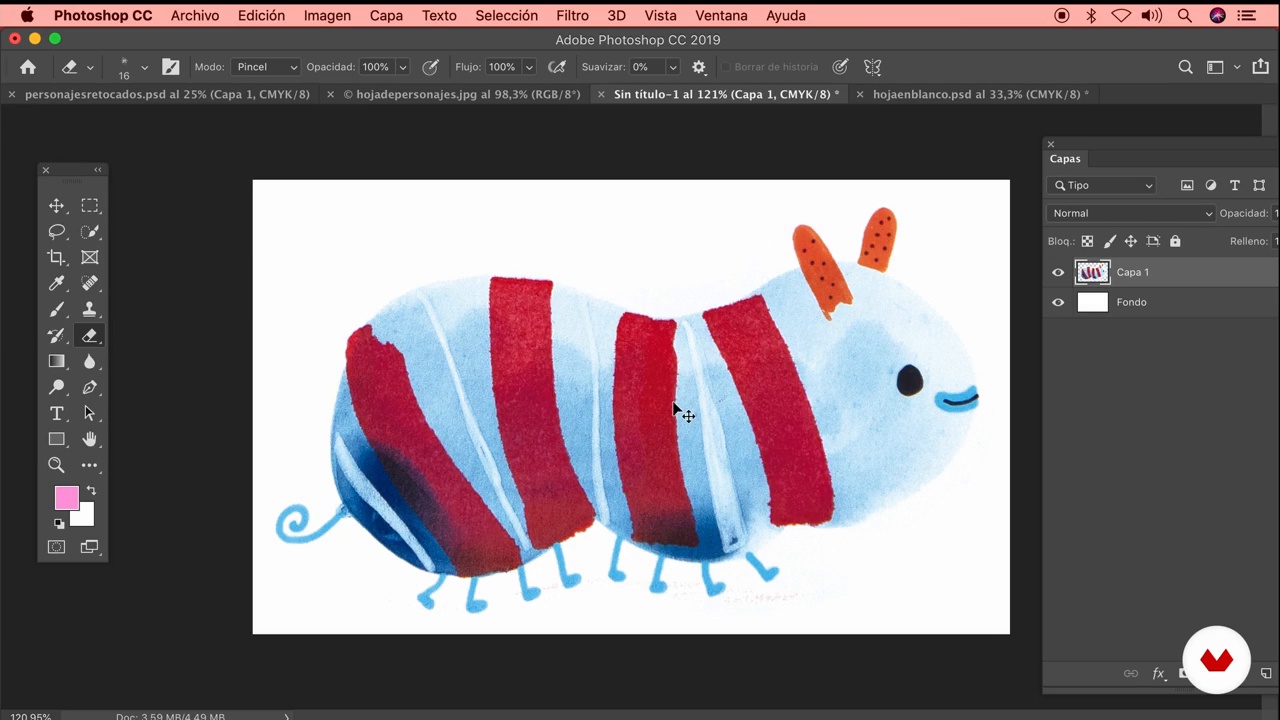Open the smoothing options gear
Viewport: 1280px width, 720px height.
(699, 67)
